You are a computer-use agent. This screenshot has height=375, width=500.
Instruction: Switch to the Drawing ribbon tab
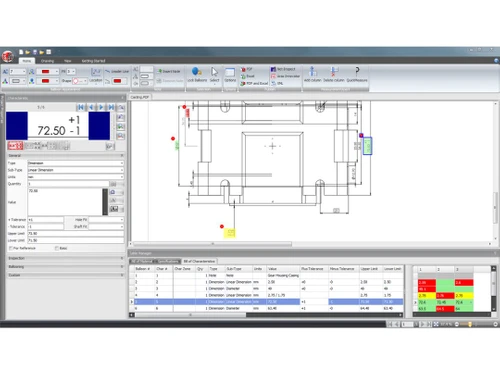coord(47,61)
